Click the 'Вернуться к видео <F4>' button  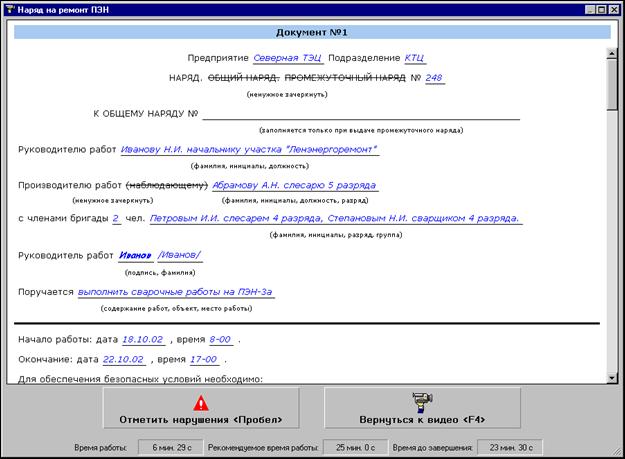pos(422,408)
